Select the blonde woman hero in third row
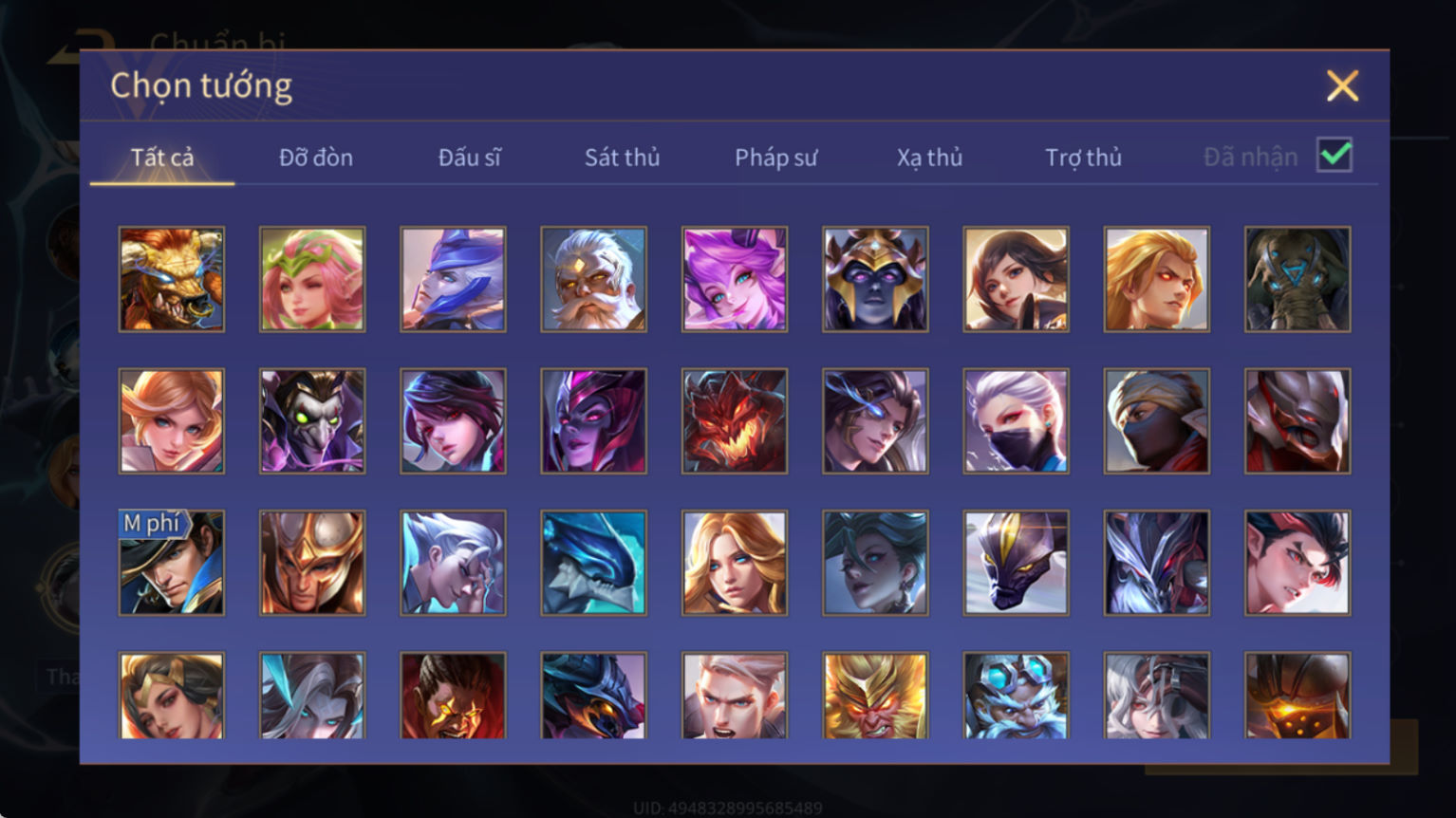1456x818 pixels. point(734,563)
